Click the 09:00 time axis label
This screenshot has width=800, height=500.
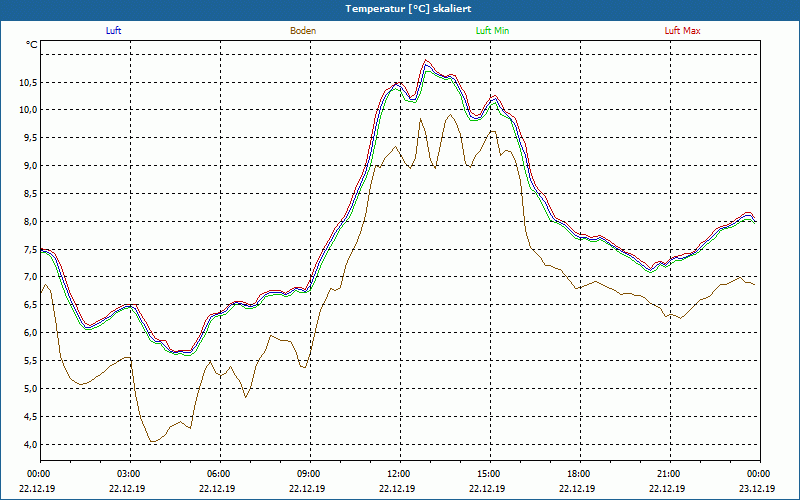(310, 474)
